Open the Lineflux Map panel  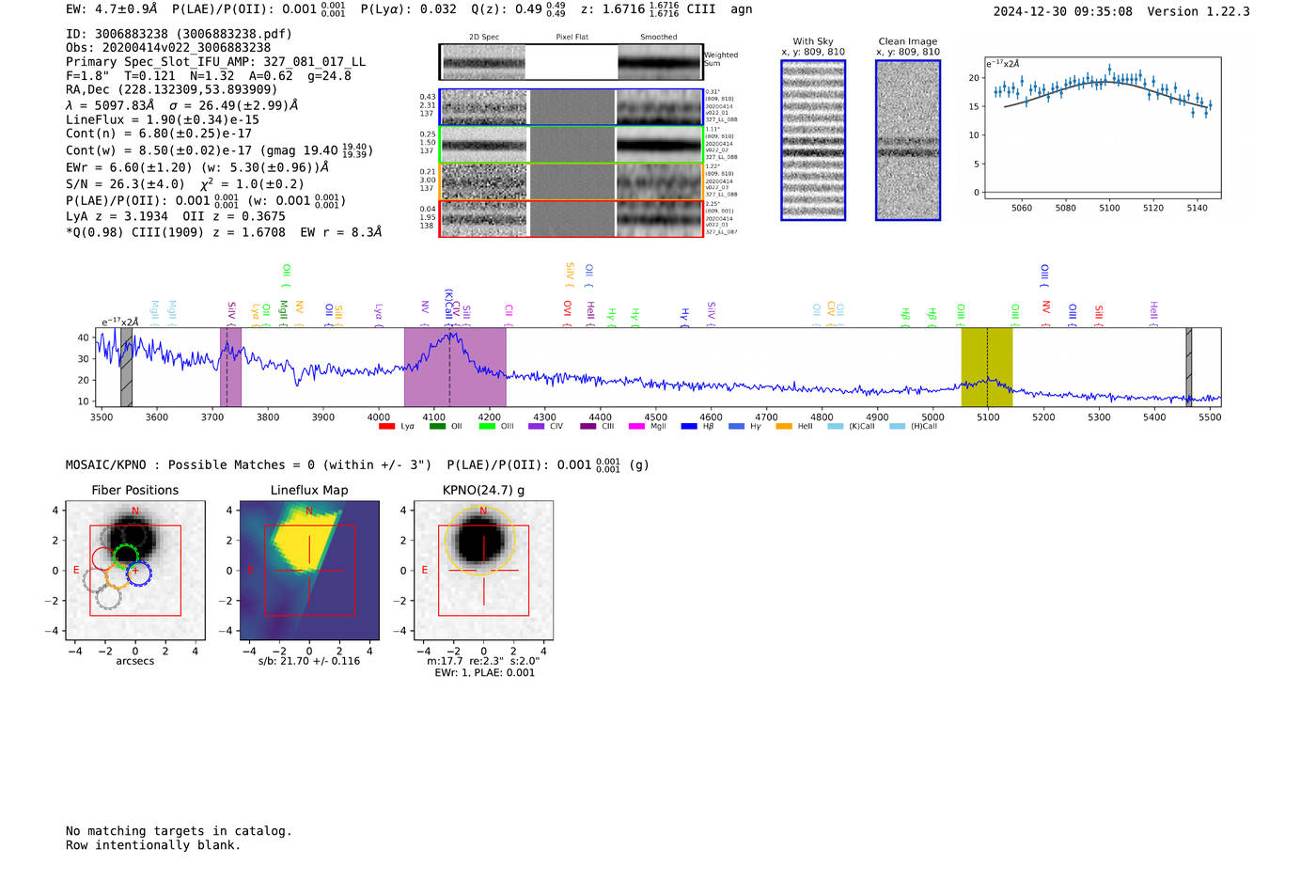pos(309,571)
